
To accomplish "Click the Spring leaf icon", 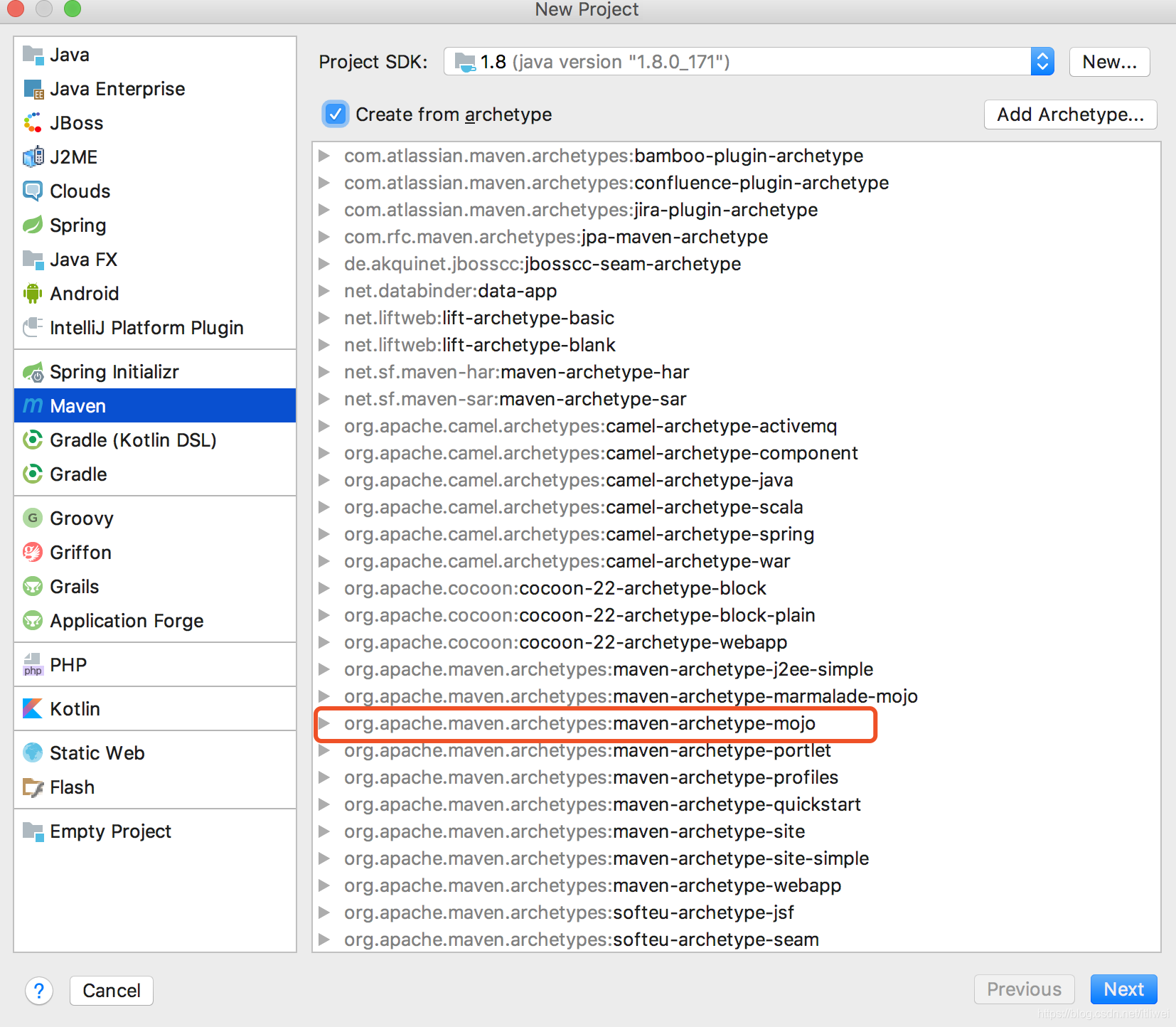I will pyautogui.click(x=33, y=225).
